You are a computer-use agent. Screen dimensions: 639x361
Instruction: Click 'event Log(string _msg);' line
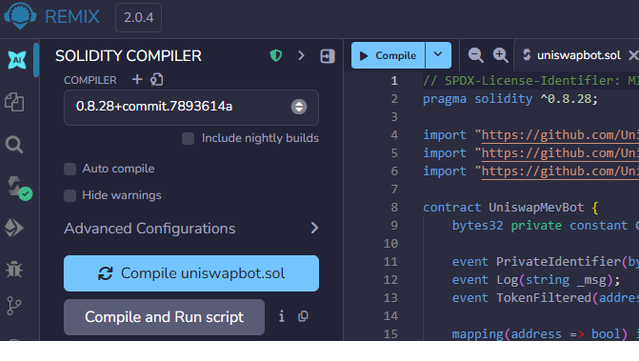[536, 280]
